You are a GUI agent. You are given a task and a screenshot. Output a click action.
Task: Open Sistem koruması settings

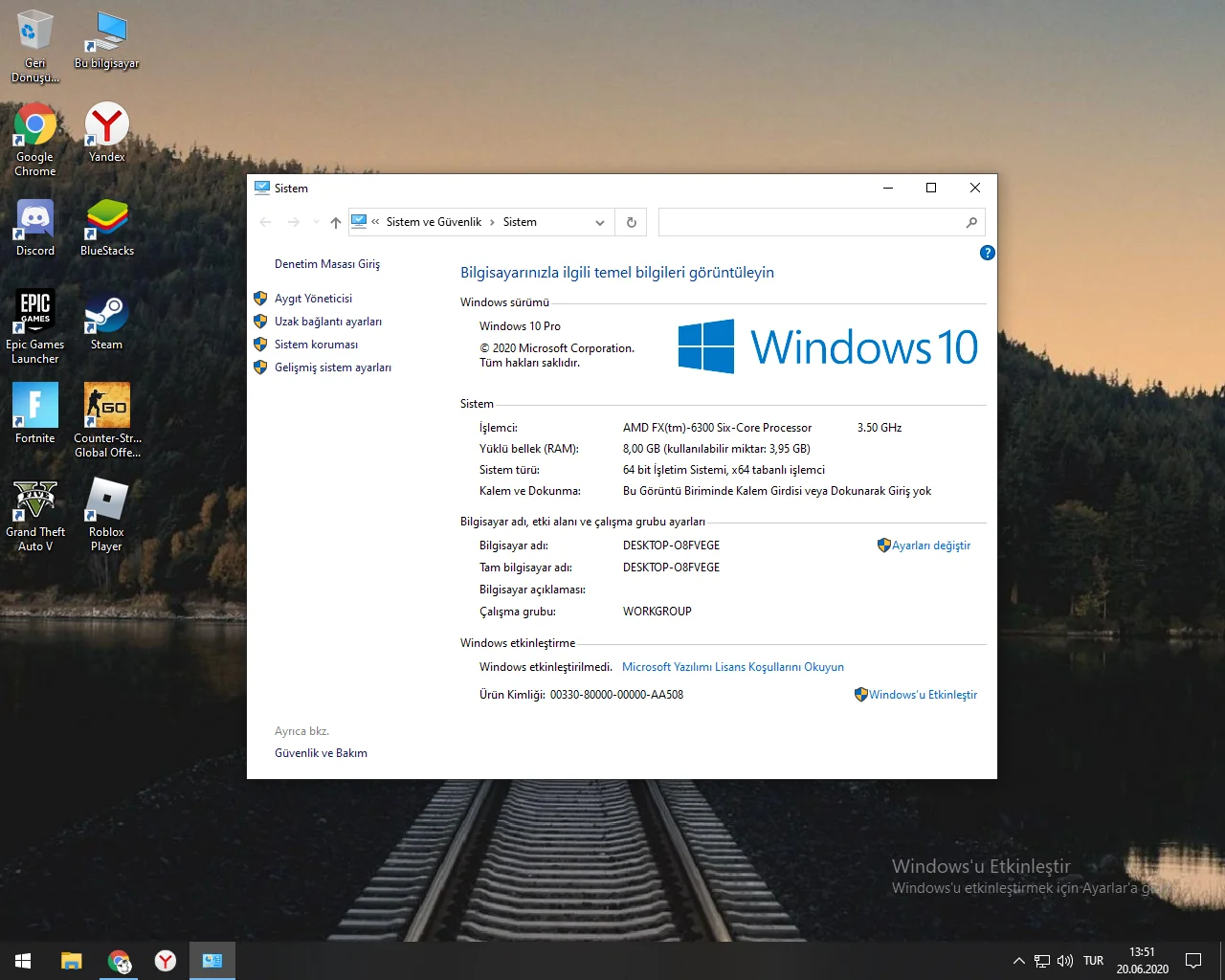coord(316,345)
